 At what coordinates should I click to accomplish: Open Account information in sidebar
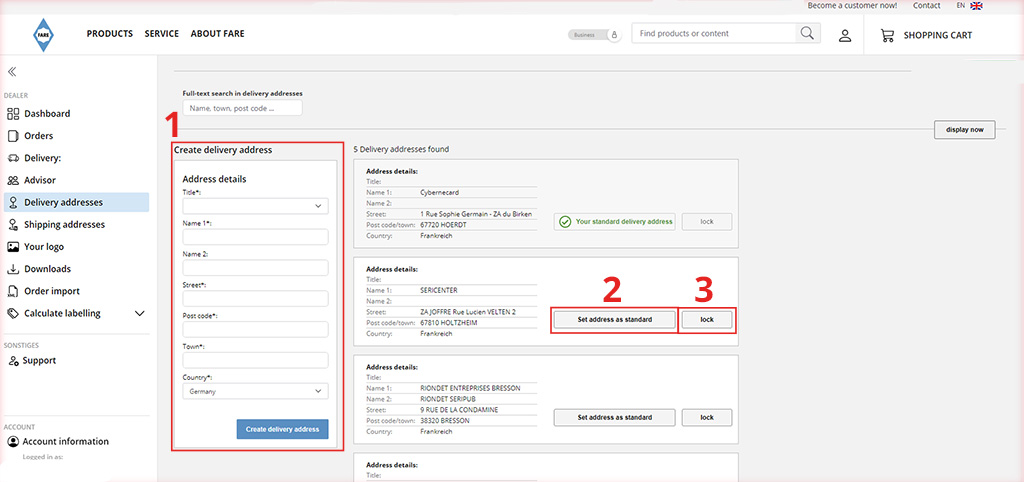click(66, 442)
